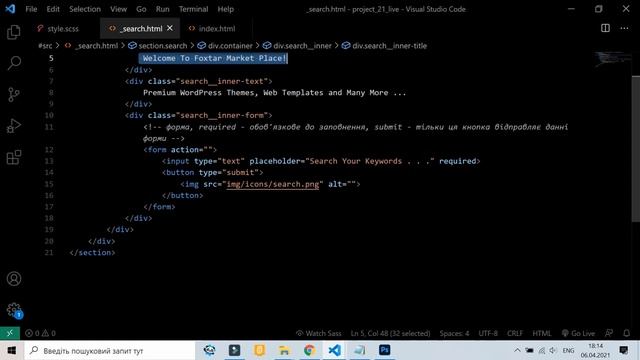Show errors and warnings in status bar
640x360 pixels.
click(x=40, y=333)
